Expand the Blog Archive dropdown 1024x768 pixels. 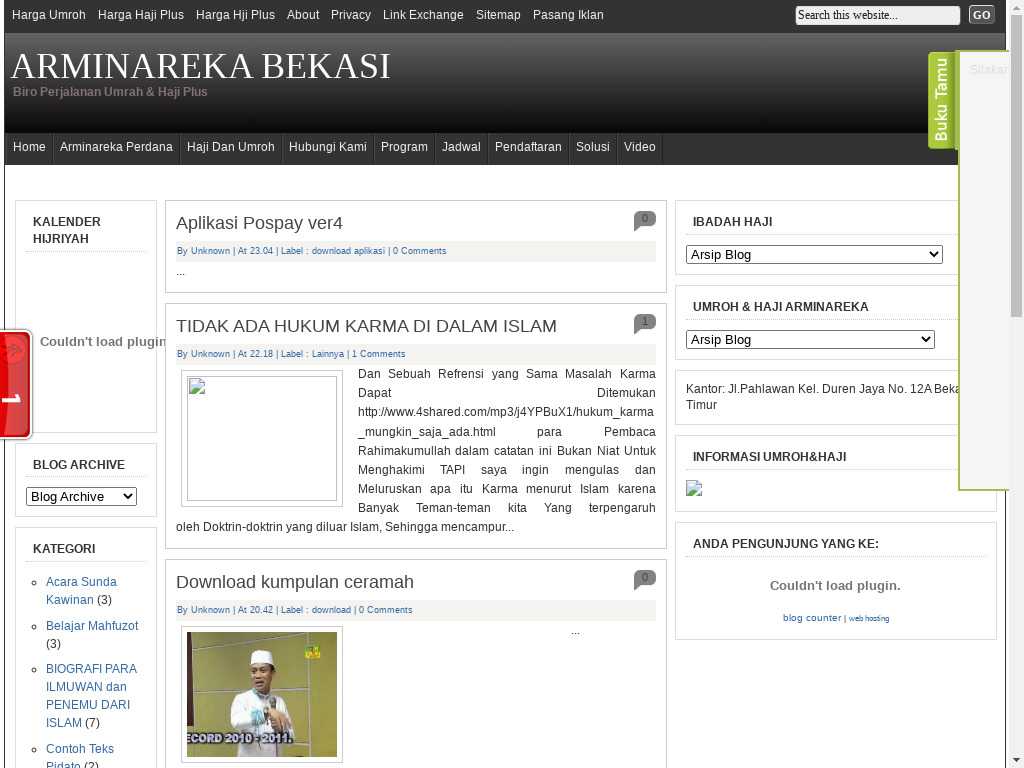coord(81,497)
